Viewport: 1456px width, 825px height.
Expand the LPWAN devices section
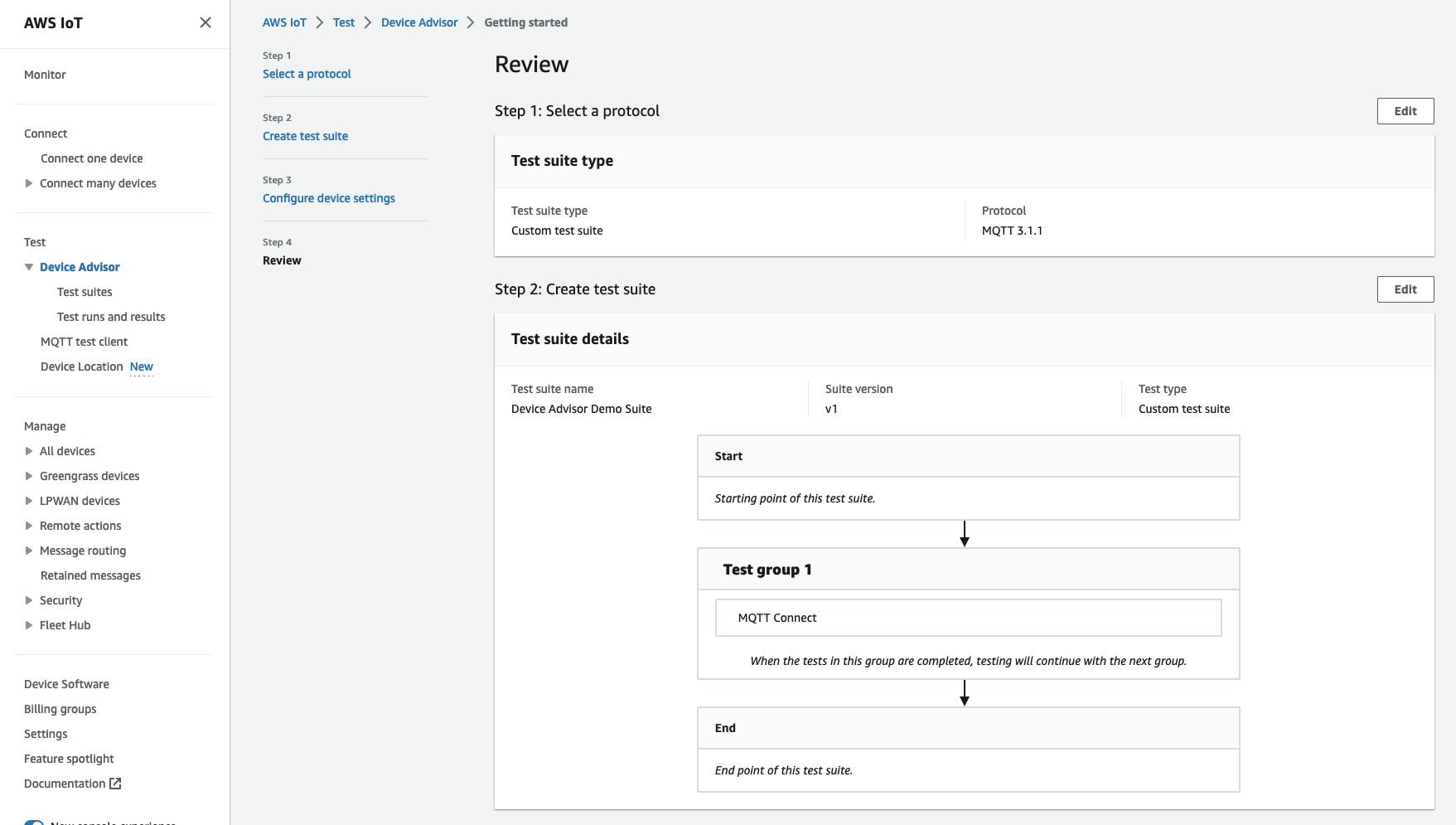point(29,501)
